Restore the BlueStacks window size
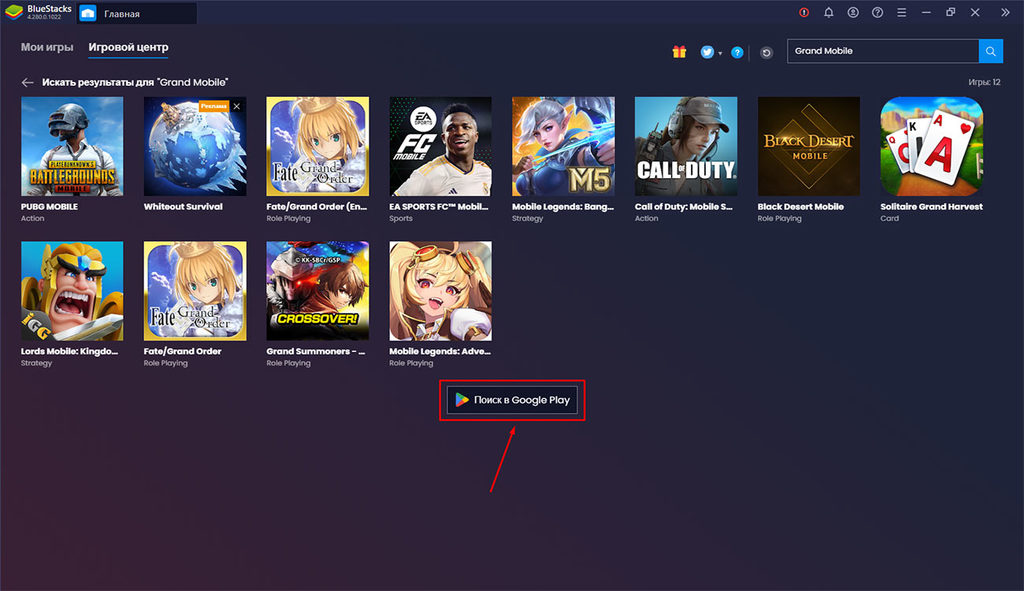 (951, 12)
